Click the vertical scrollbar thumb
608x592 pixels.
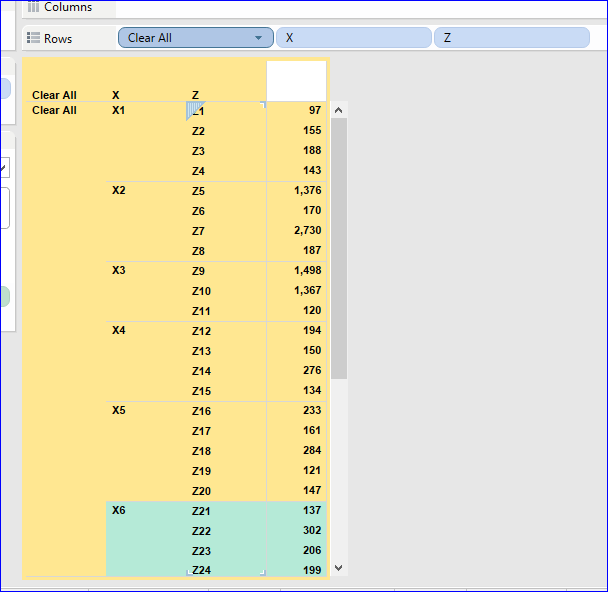coord(339,248)
